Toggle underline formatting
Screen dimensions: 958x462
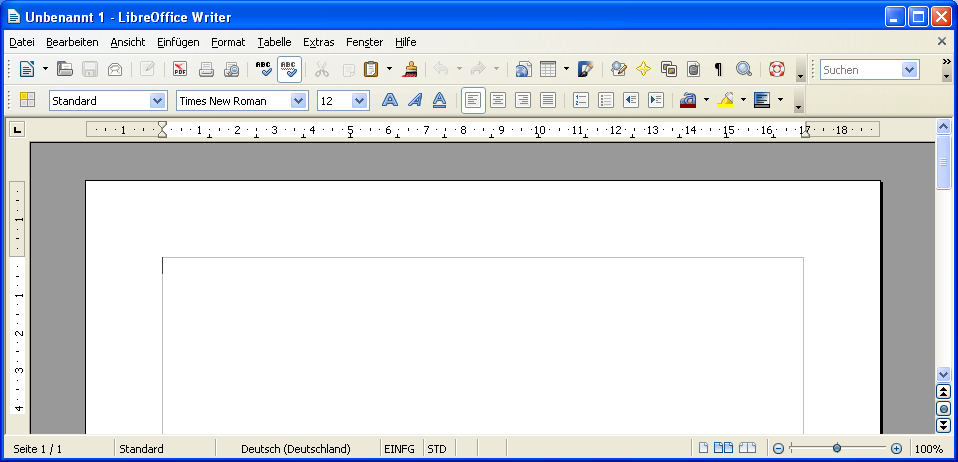(439, 100)
